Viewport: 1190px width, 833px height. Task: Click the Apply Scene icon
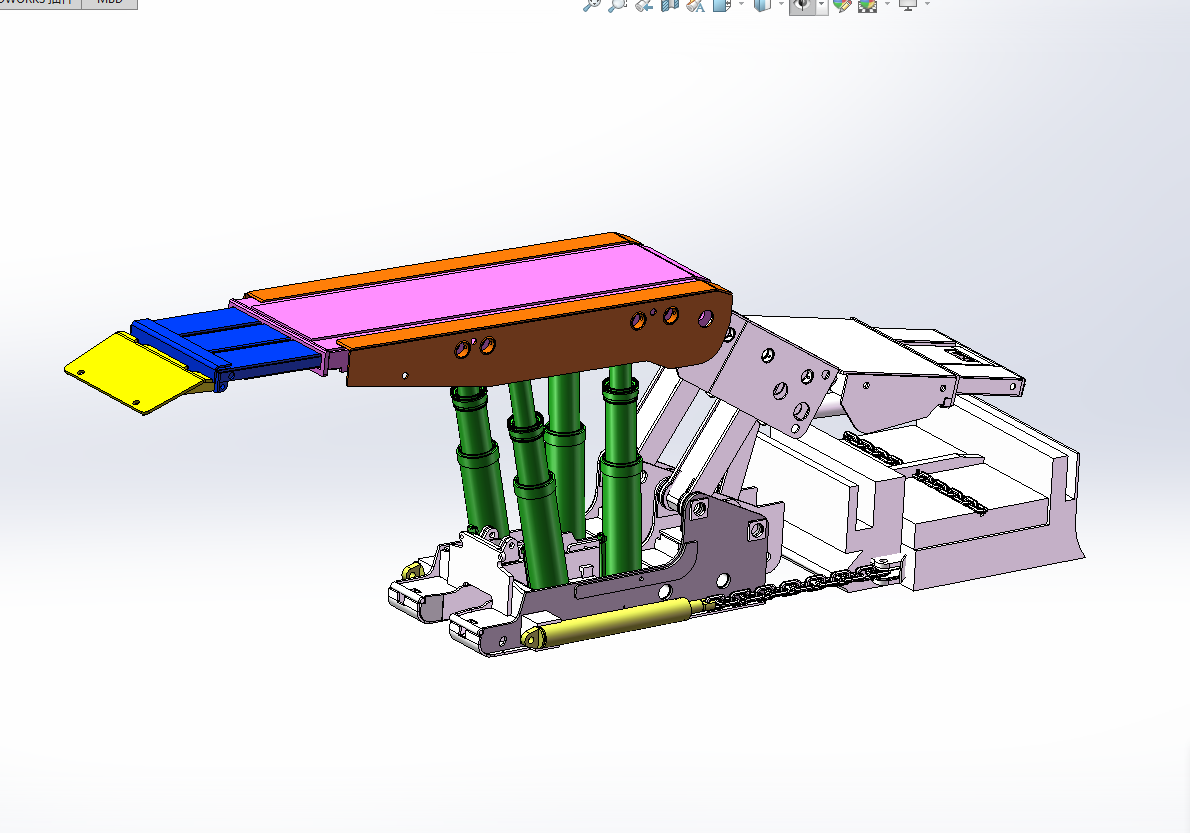pos(867,5)
